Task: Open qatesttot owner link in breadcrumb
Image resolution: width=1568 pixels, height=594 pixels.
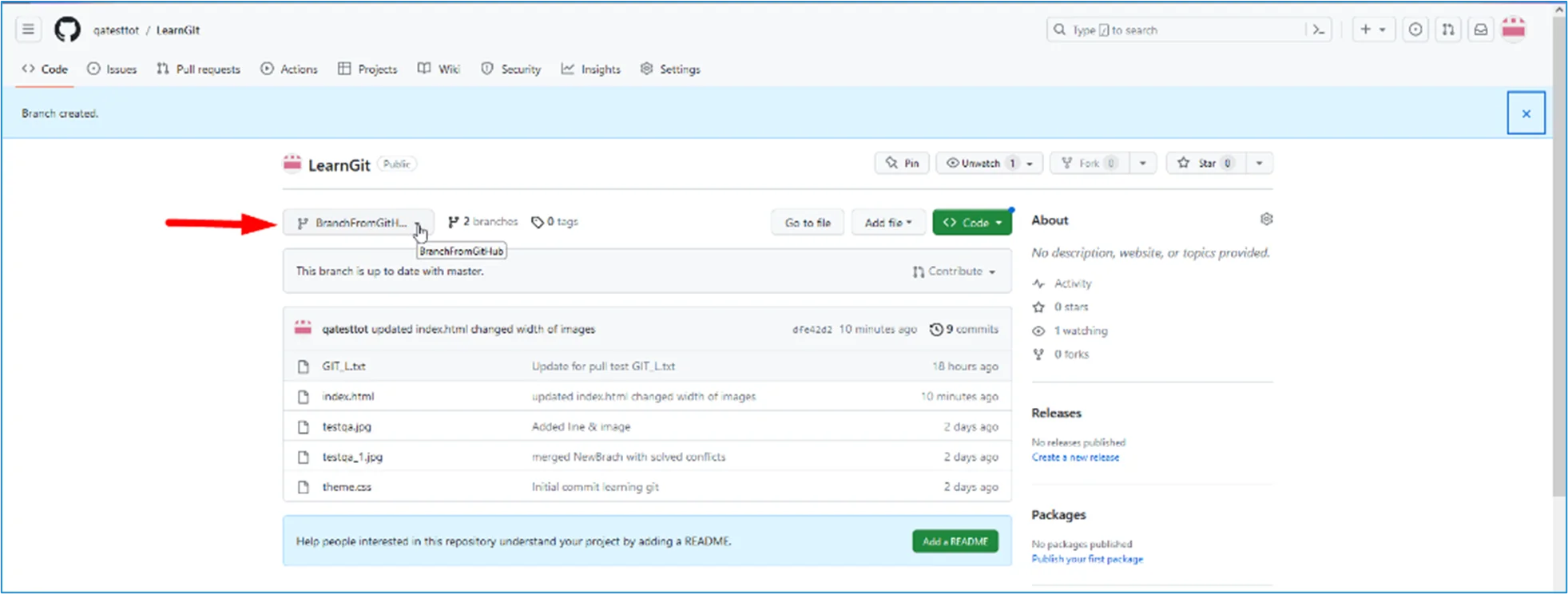Action: coord(116,30)
